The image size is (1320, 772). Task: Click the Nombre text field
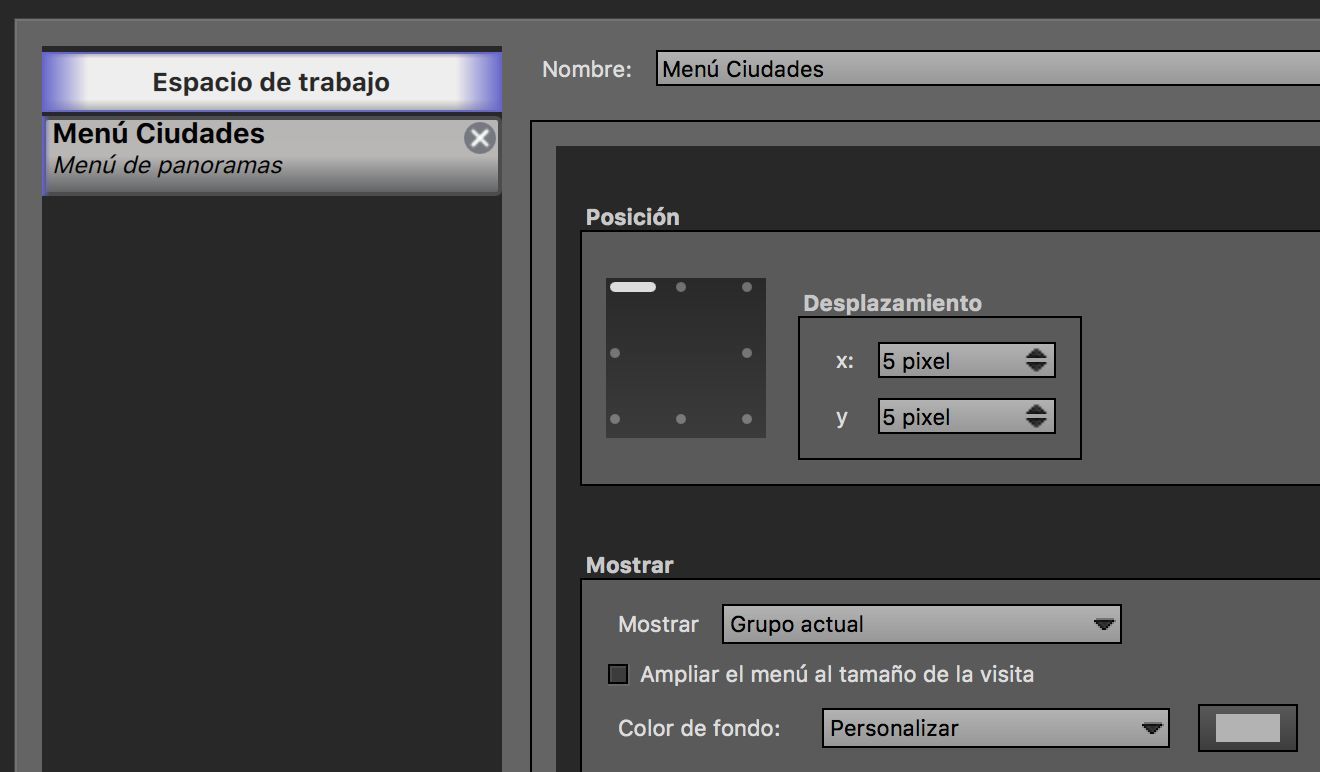coord(988,69)
